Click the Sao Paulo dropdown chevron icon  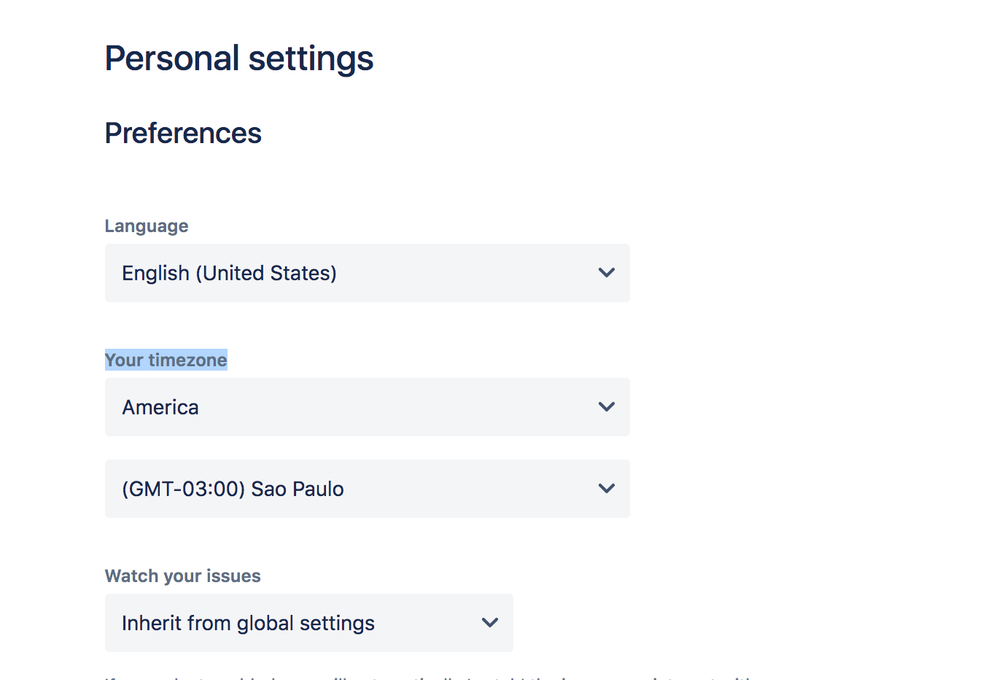click(606, 488)
